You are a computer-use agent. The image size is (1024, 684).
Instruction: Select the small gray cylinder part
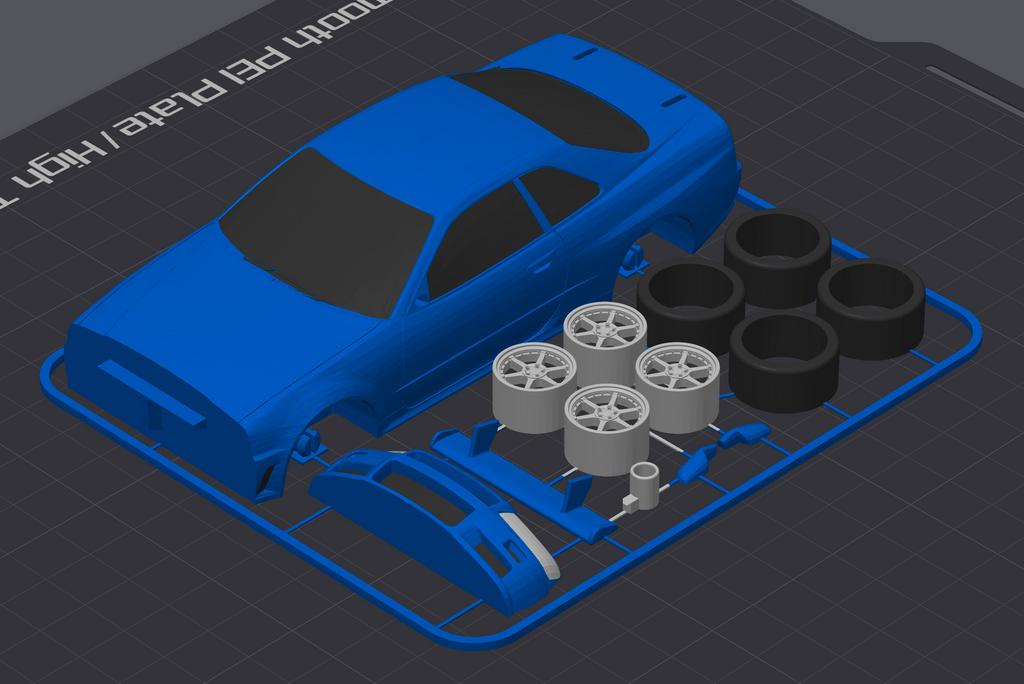pyautogui.click(x=644, y=485)
